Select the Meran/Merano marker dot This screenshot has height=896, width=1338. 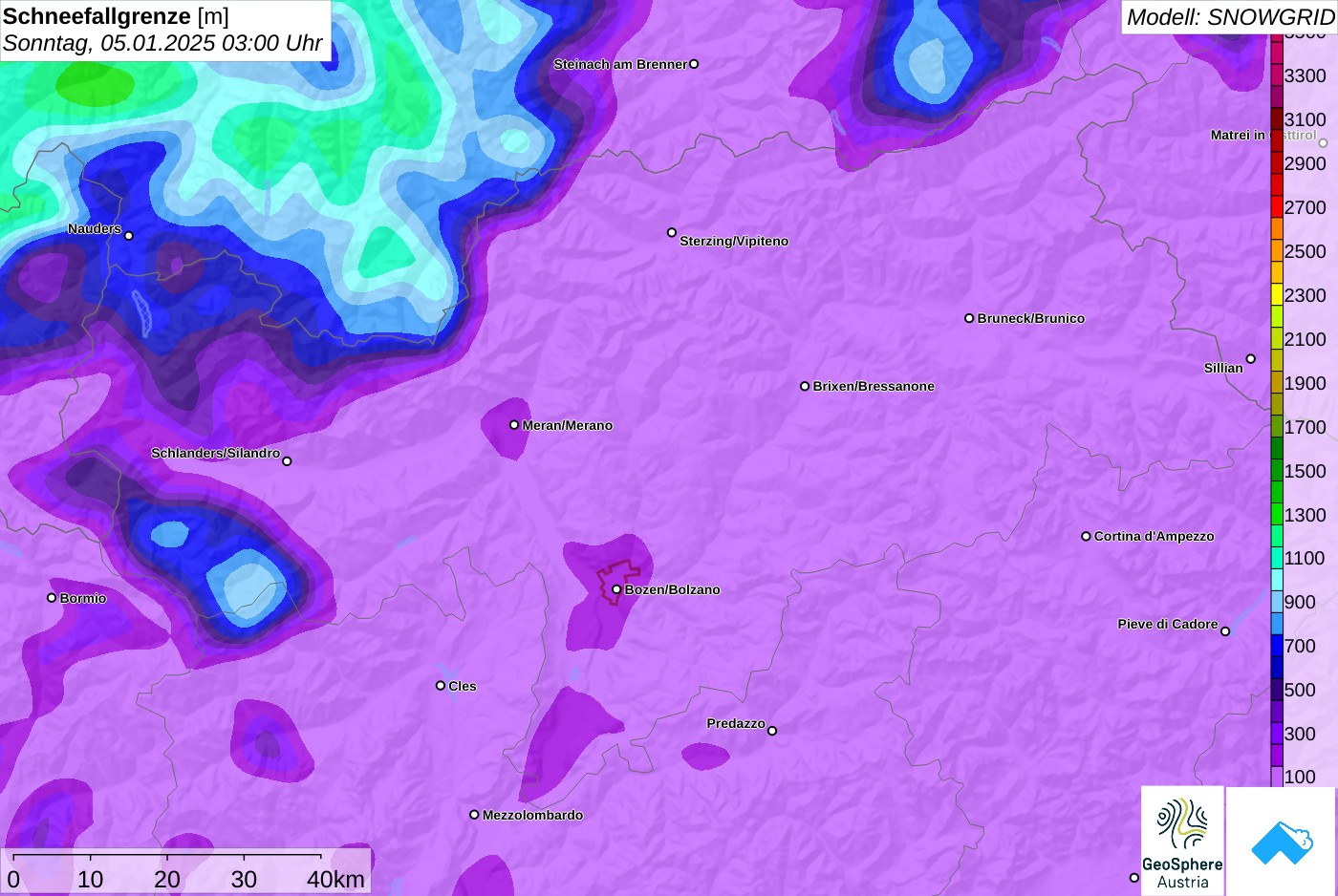514,425
